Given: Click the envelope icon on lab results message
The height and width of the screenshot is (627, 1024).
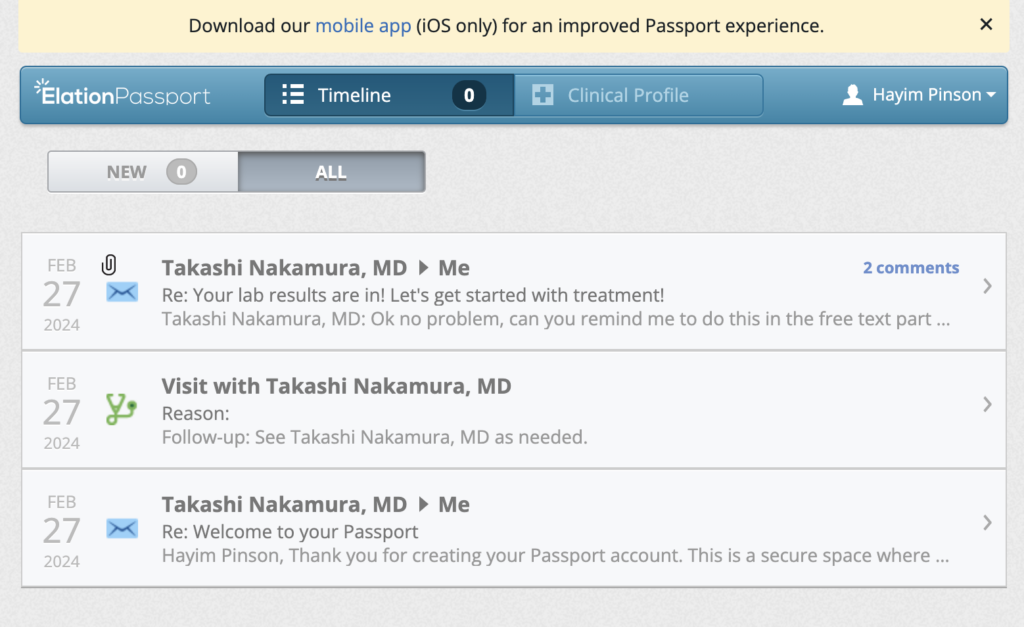Looking at the screenshot, I should point(122,293).
